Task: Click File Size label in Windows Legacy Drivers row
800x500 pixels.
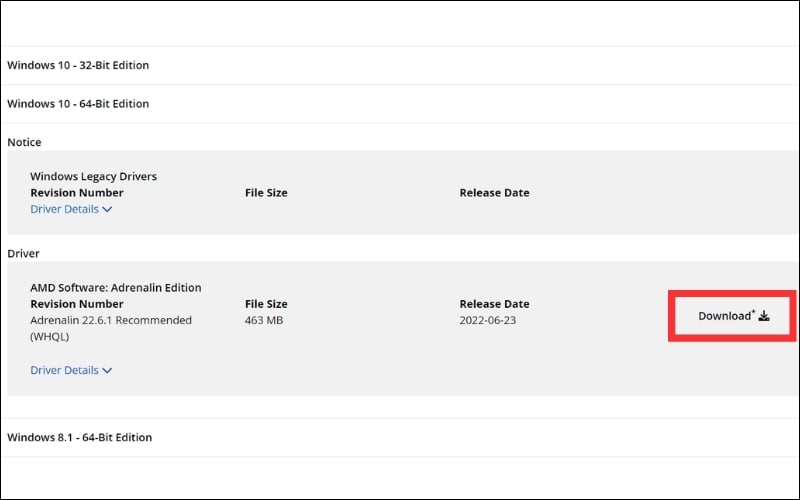Action: [266, 193]
